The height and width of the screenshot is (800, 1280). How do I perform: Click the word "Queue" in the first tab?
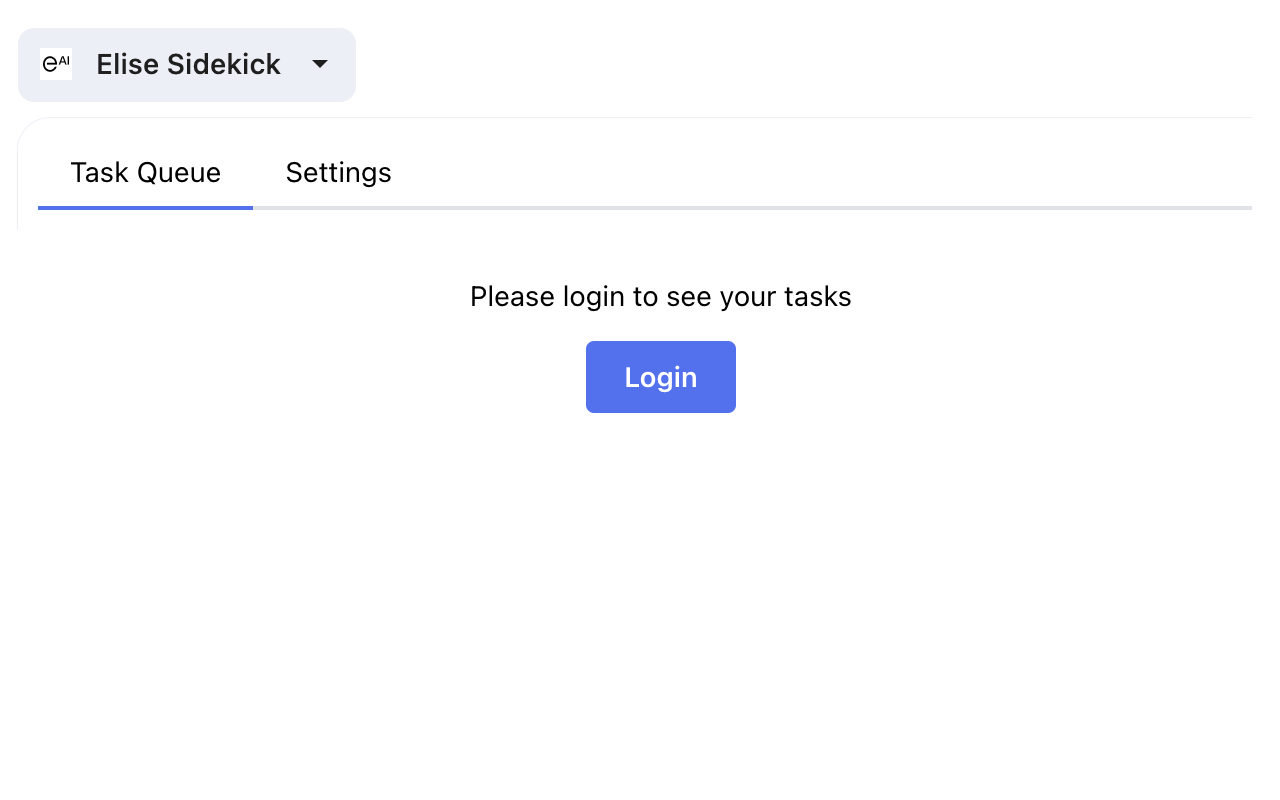coord(179,173)
